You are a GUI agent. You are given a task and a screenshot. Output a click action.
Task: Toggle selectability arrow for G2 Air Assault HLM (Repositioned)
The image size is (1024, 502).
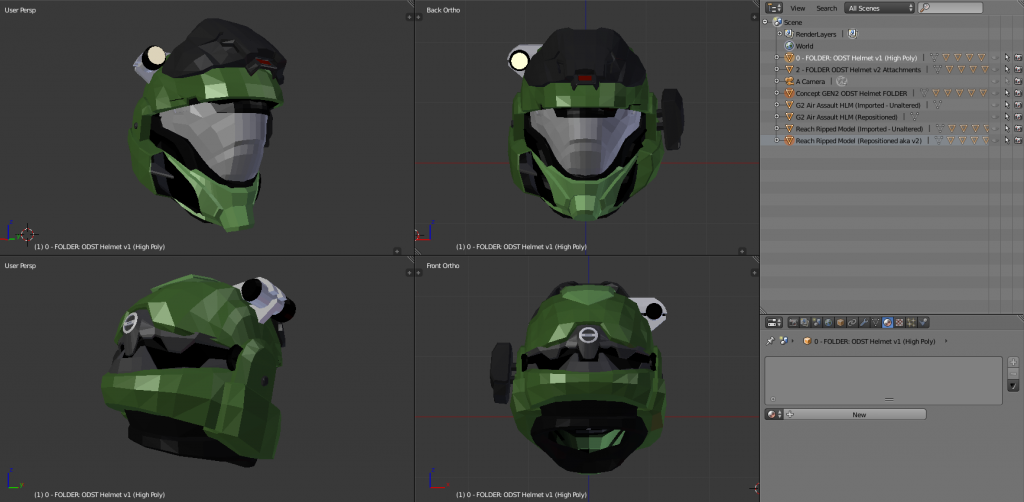pyautogui.click(x=1007, y=117)
